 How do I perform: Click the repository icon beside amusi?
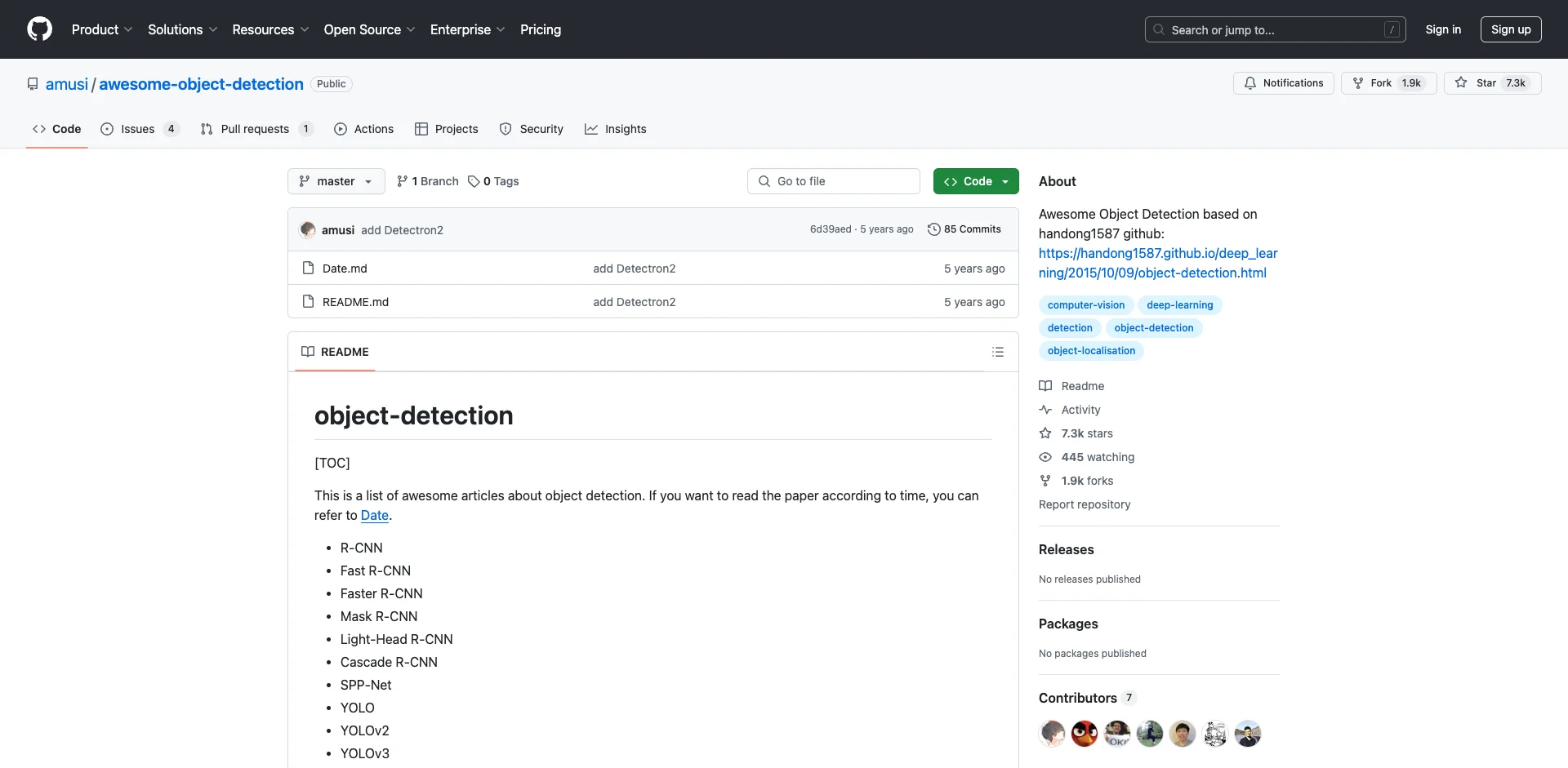click(x=33, y=84)
